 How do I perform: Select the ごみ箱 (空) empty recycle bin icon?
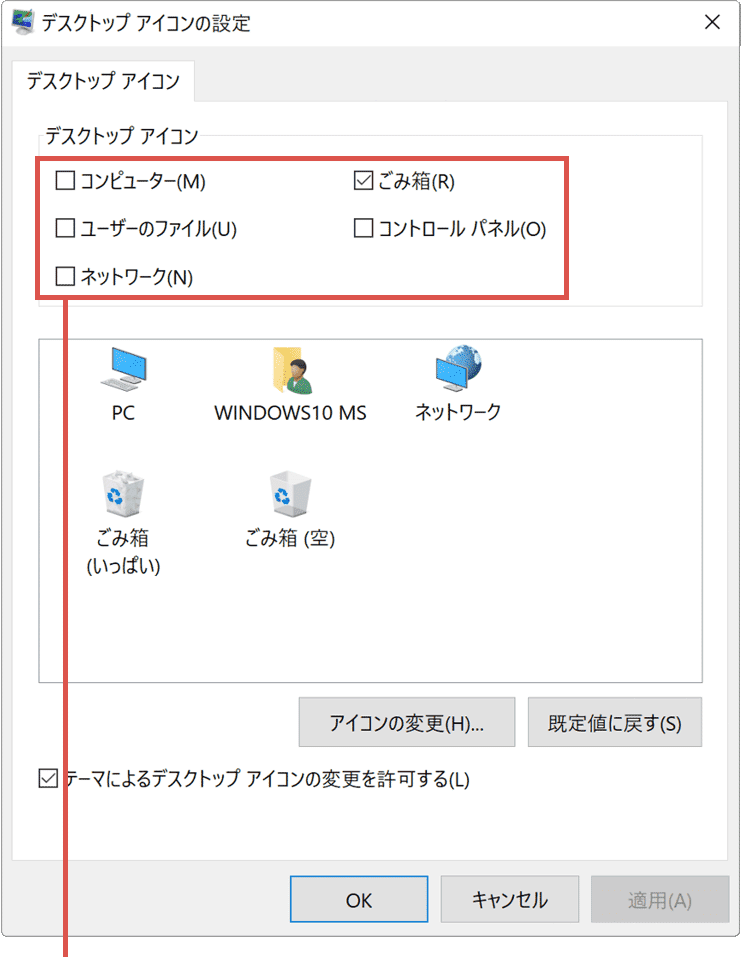(291, 493)
